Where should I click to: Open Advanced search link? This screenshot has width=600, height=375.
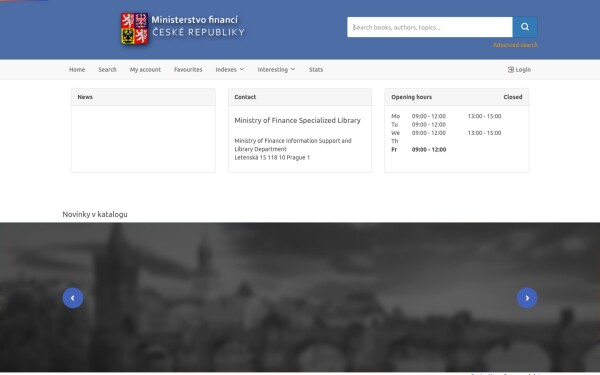[x=515, y=45]
